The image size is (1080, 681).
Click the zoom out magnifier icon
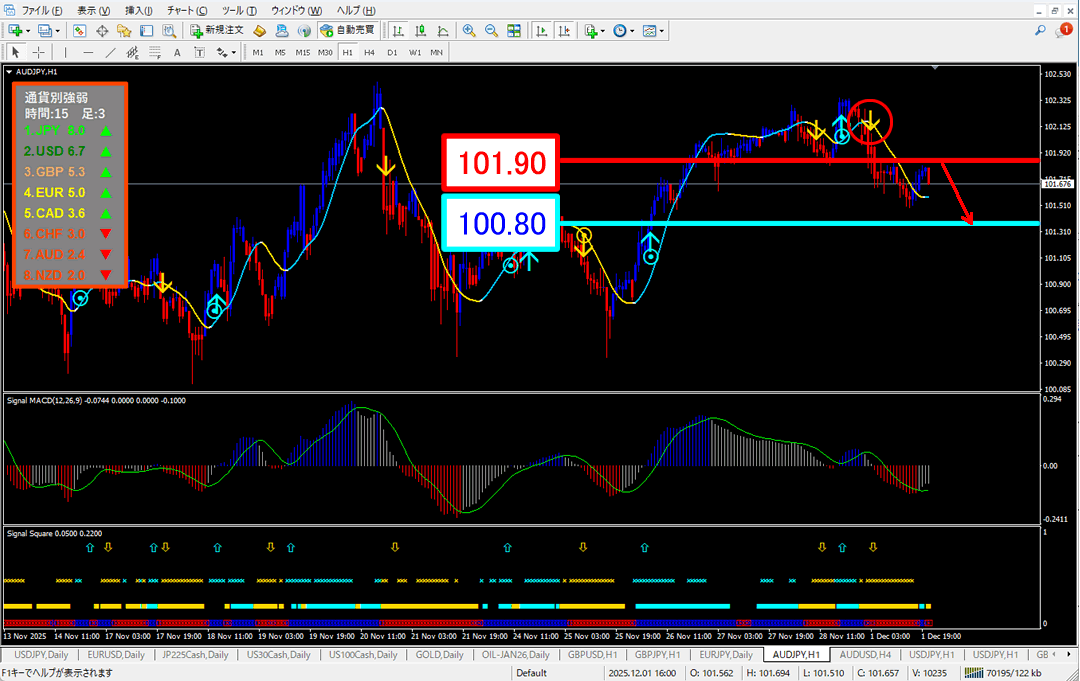[x=491, y=31]
